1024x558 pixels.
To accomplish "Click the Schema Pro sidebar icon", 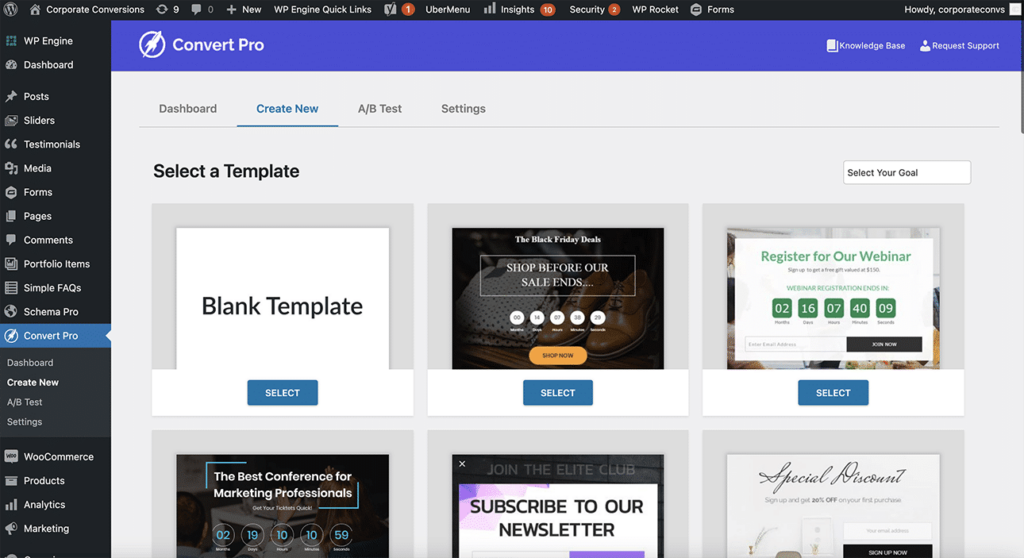I will 11,312.
